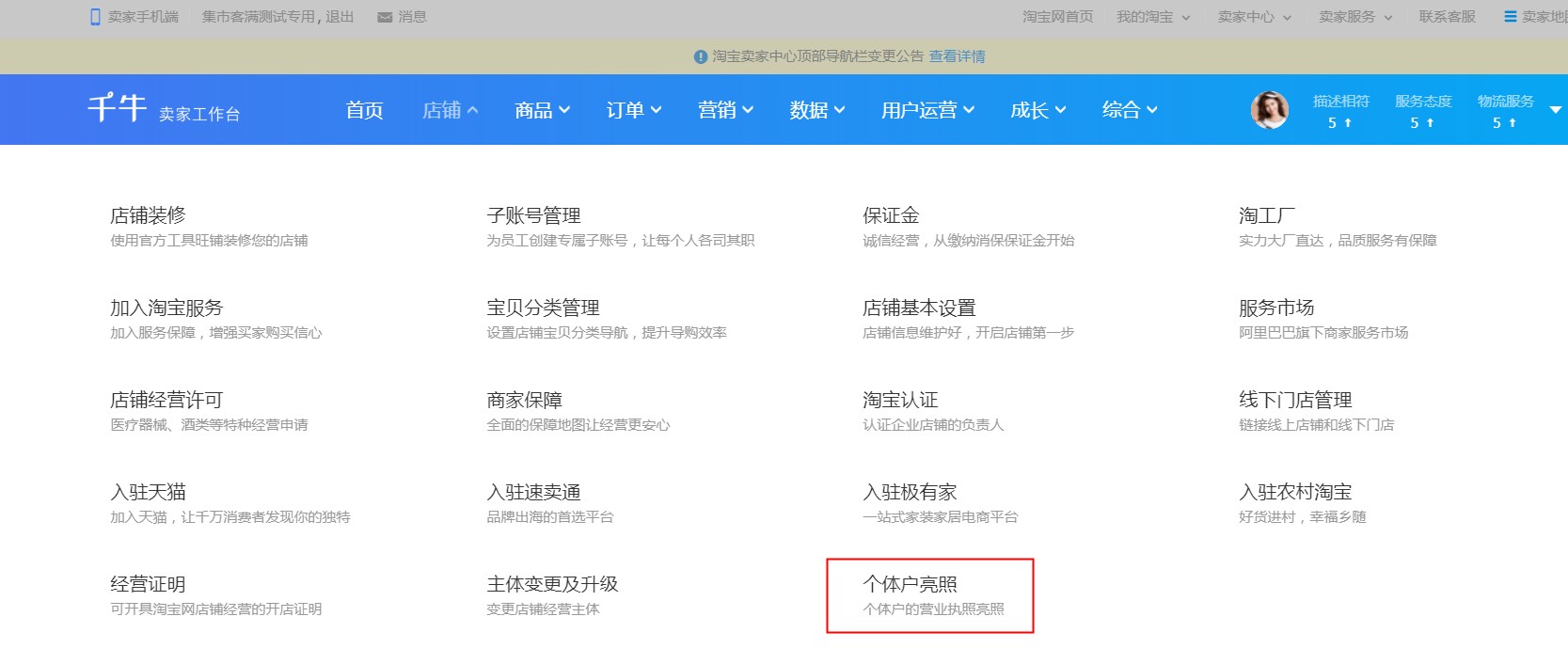Expand the 营销 dropdown menu

click(x=725, y=110)
